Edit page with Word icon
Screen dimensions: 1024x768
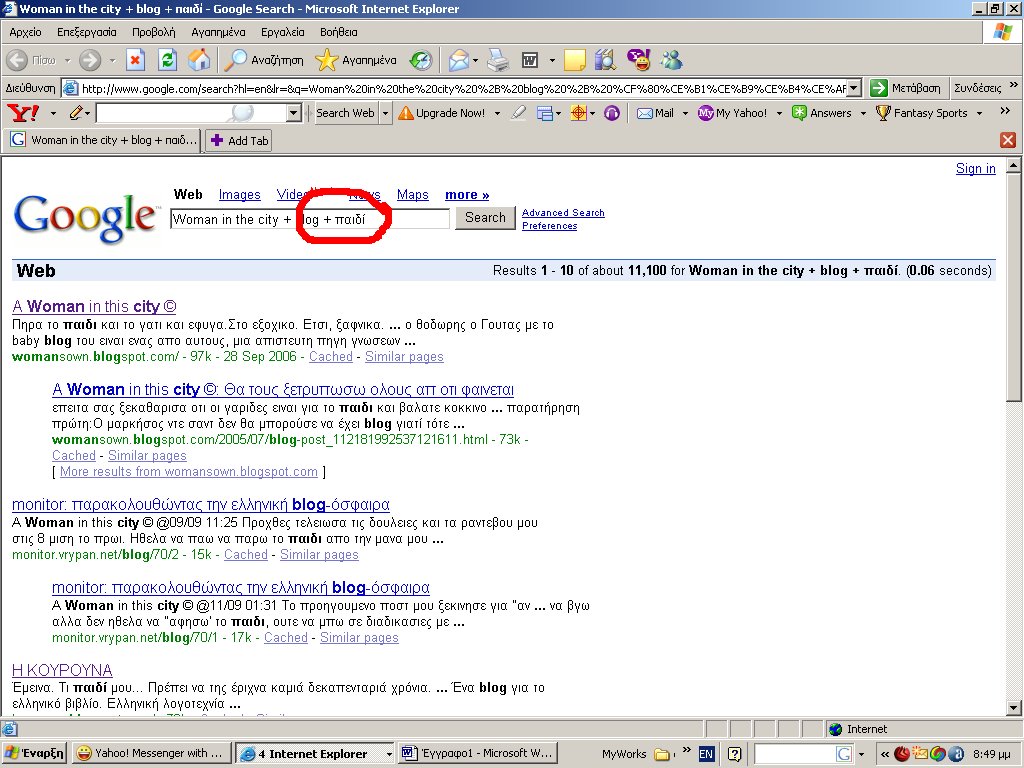pos(530,61)
